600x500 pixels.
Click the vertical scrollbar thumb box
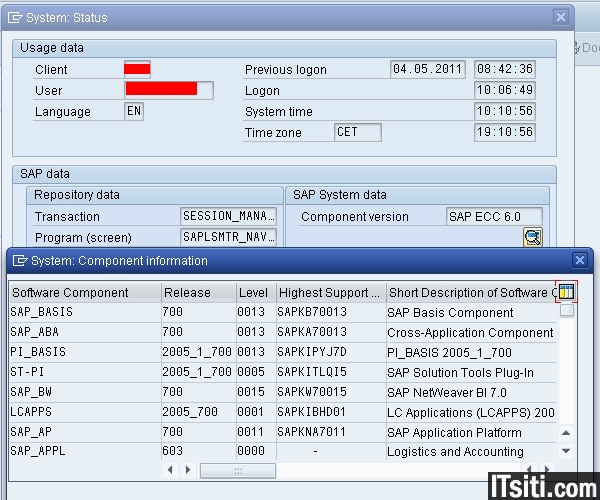[x=566, y=310]
